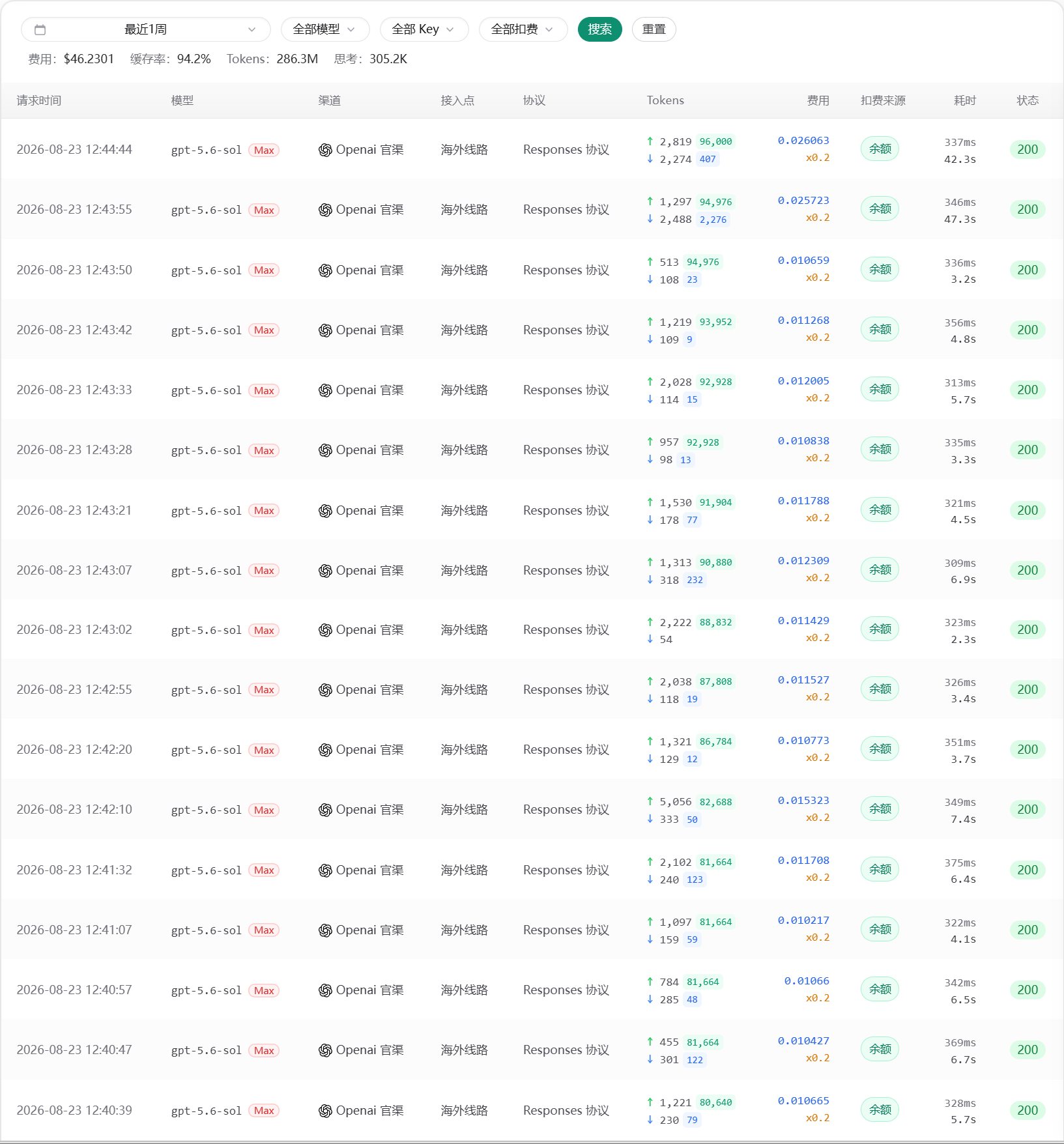This screenshot has width=1064, height=1144.
Task: Click the OpenAI logo in the 12:43:50 row
Action: [x=325, y=270]
